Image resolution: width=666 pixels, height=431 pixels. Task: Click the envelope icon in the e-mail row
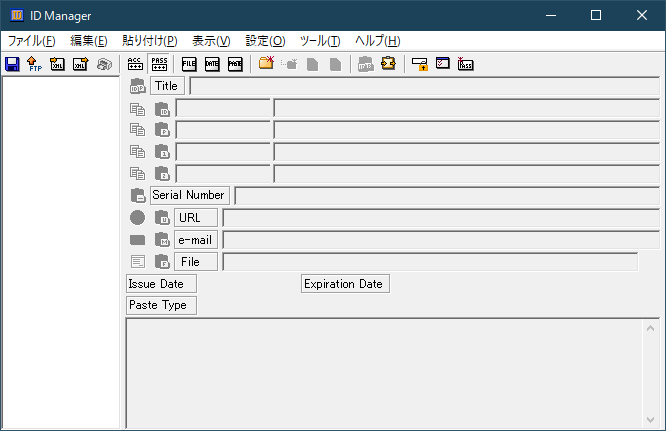(137, 240)
